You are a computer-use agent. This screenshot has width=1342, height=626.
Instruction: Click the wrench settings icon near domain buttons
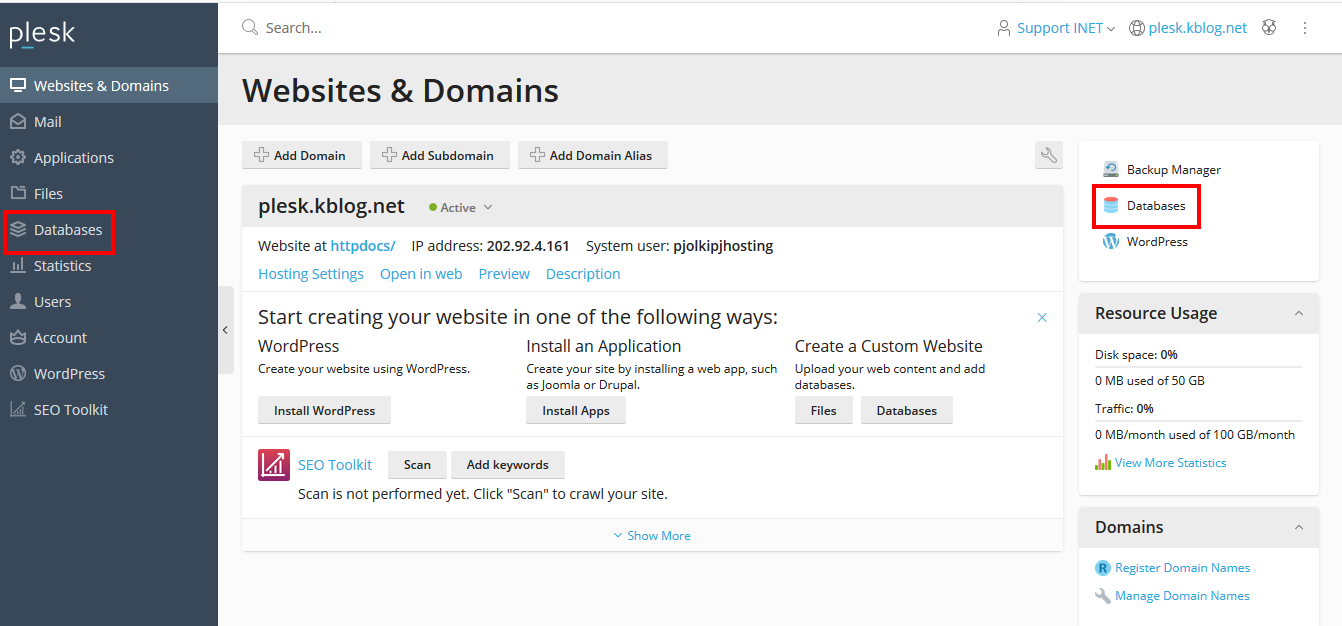[1048, 155]
